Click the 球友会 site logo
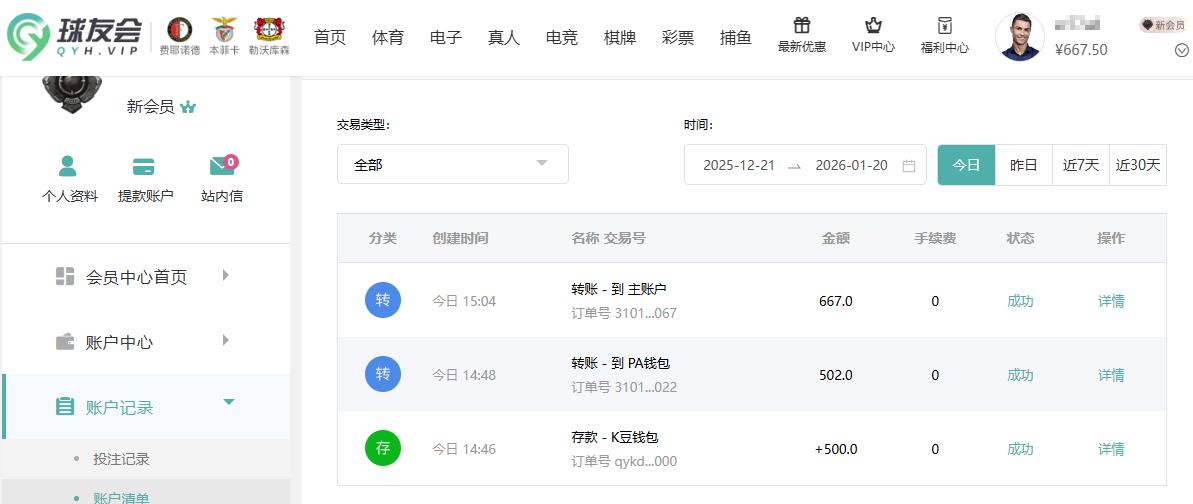Image resolution: width=1193 pixels, height=504 pixels. (75, 37)
